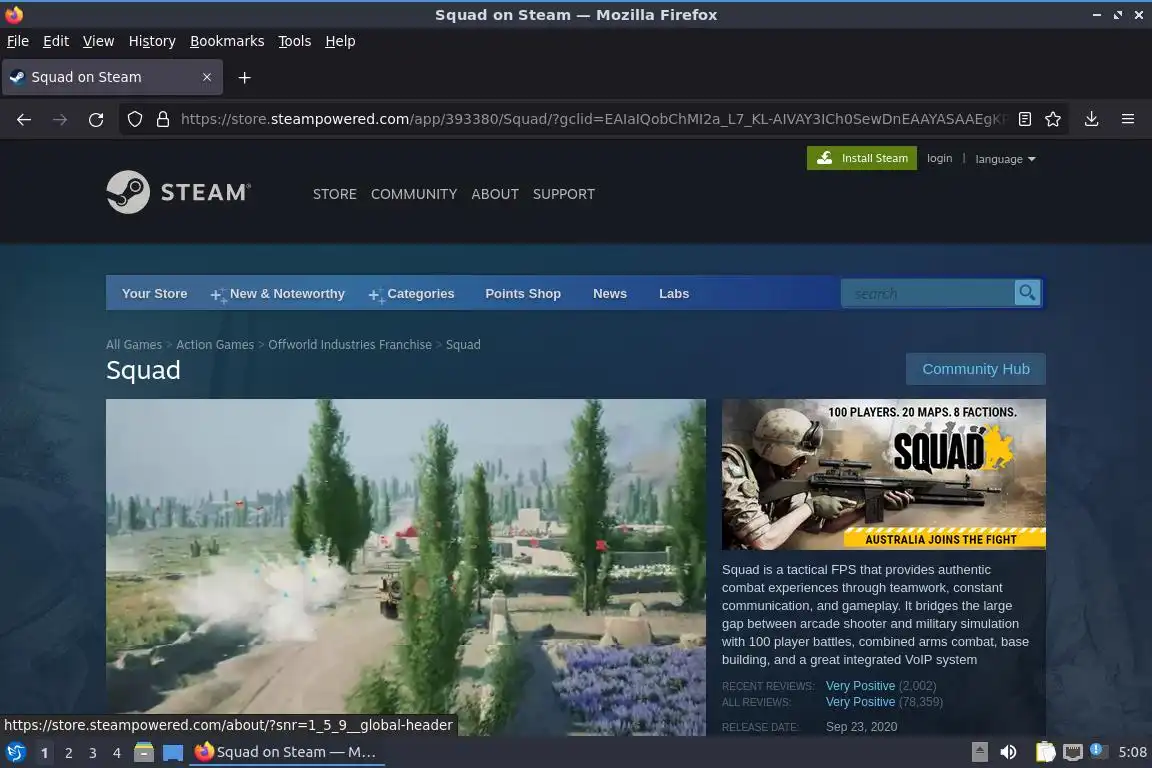This screenshot has width=1152, height=768.
Task: Open the volume control in system tray
Action: click(1008, 752)
